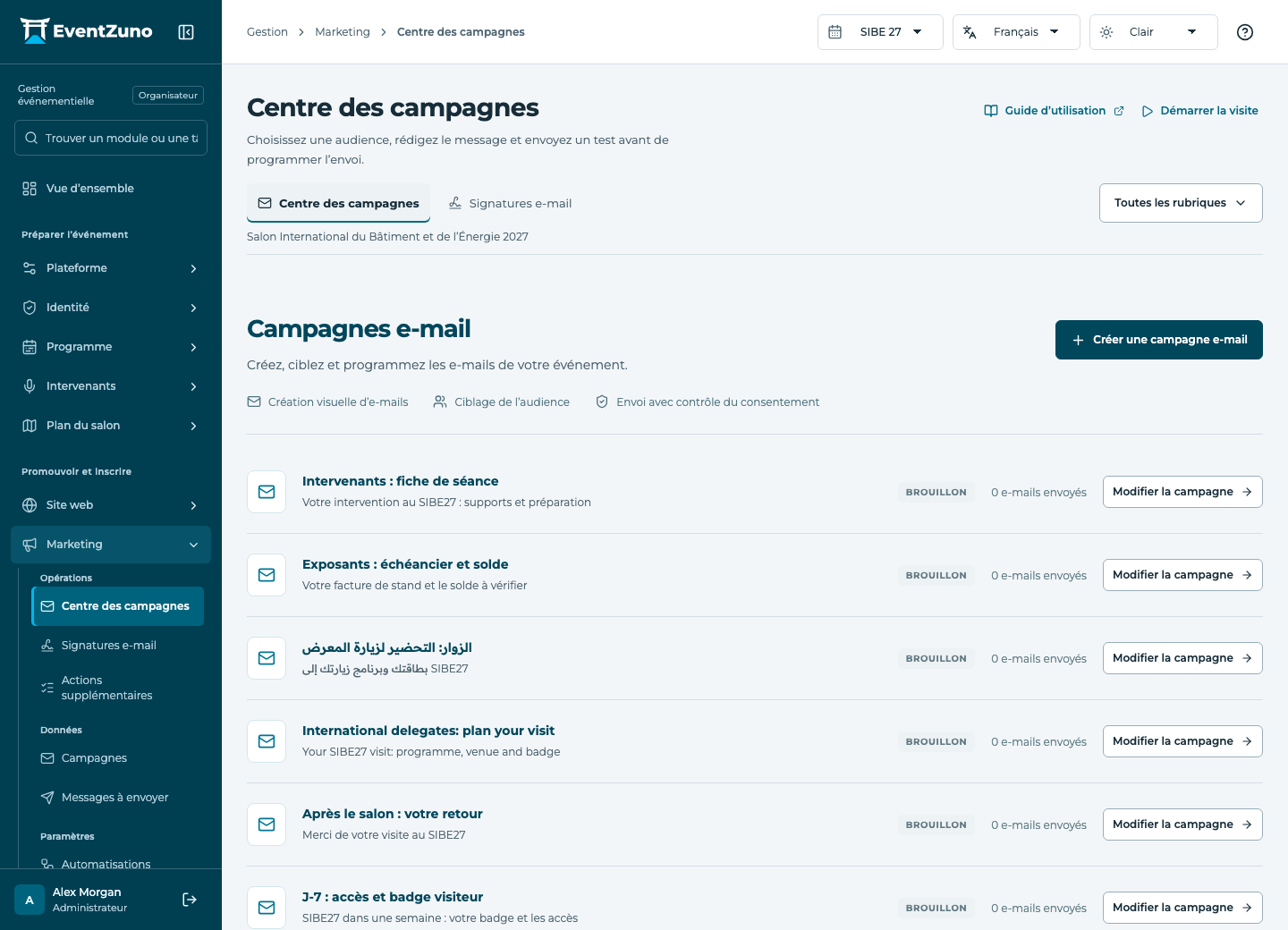Open the SIBE 27 event selector
Image resolution: width=1288 pixels, height=930 pixels.
[880, 32]
